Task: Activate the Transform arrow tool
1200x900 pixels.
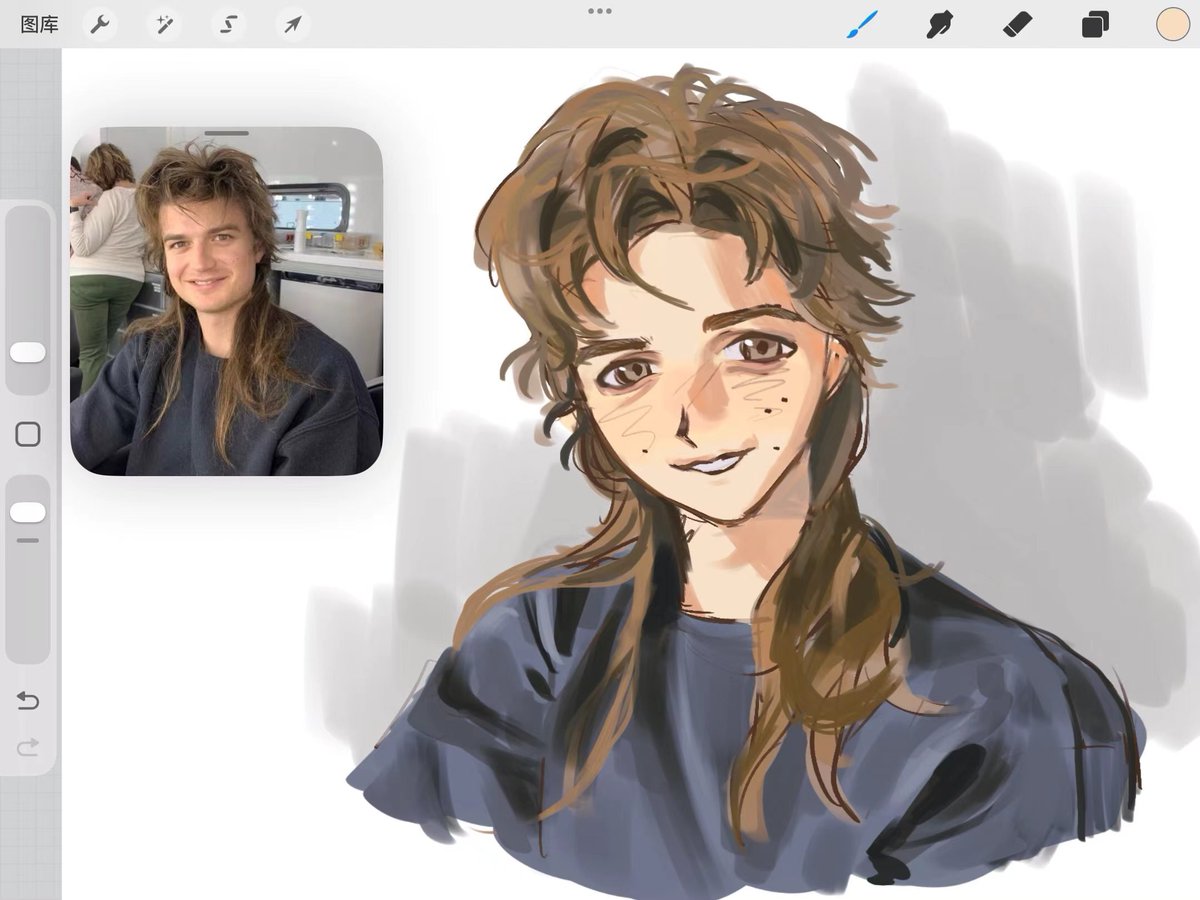Action: tap(292, 24)
